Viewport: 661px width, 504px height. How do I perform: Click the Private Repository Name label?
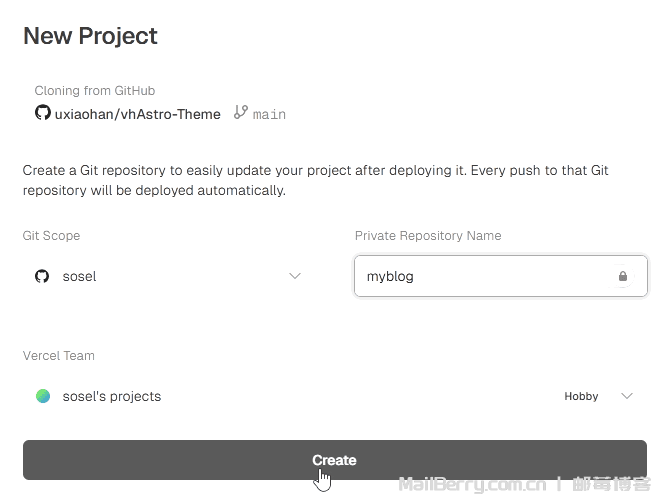(x=428, y=236)
